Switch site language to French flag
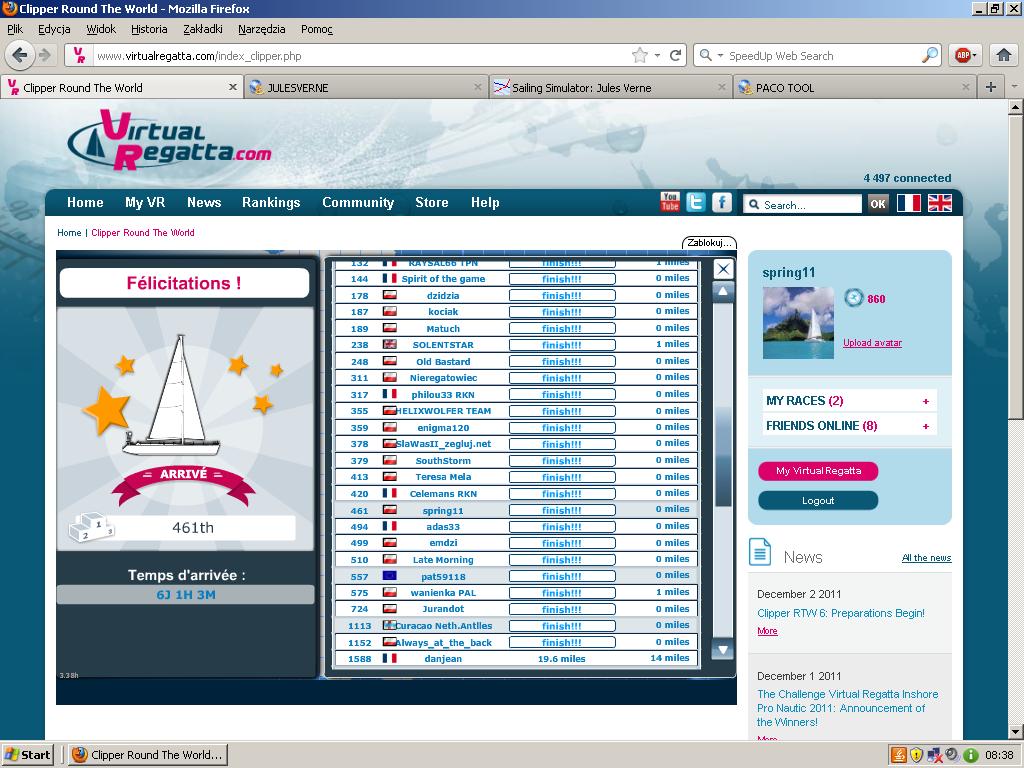 tap(908, 203)
